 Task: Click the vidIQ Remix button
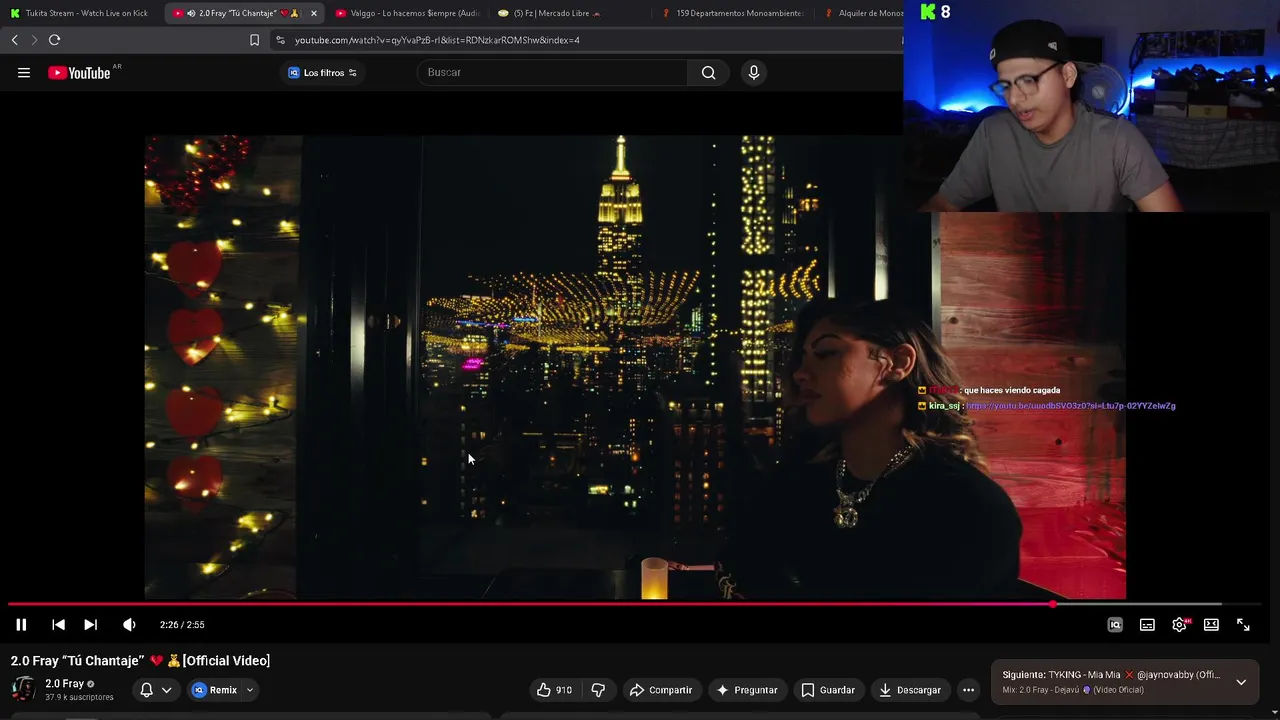[215, 690]
